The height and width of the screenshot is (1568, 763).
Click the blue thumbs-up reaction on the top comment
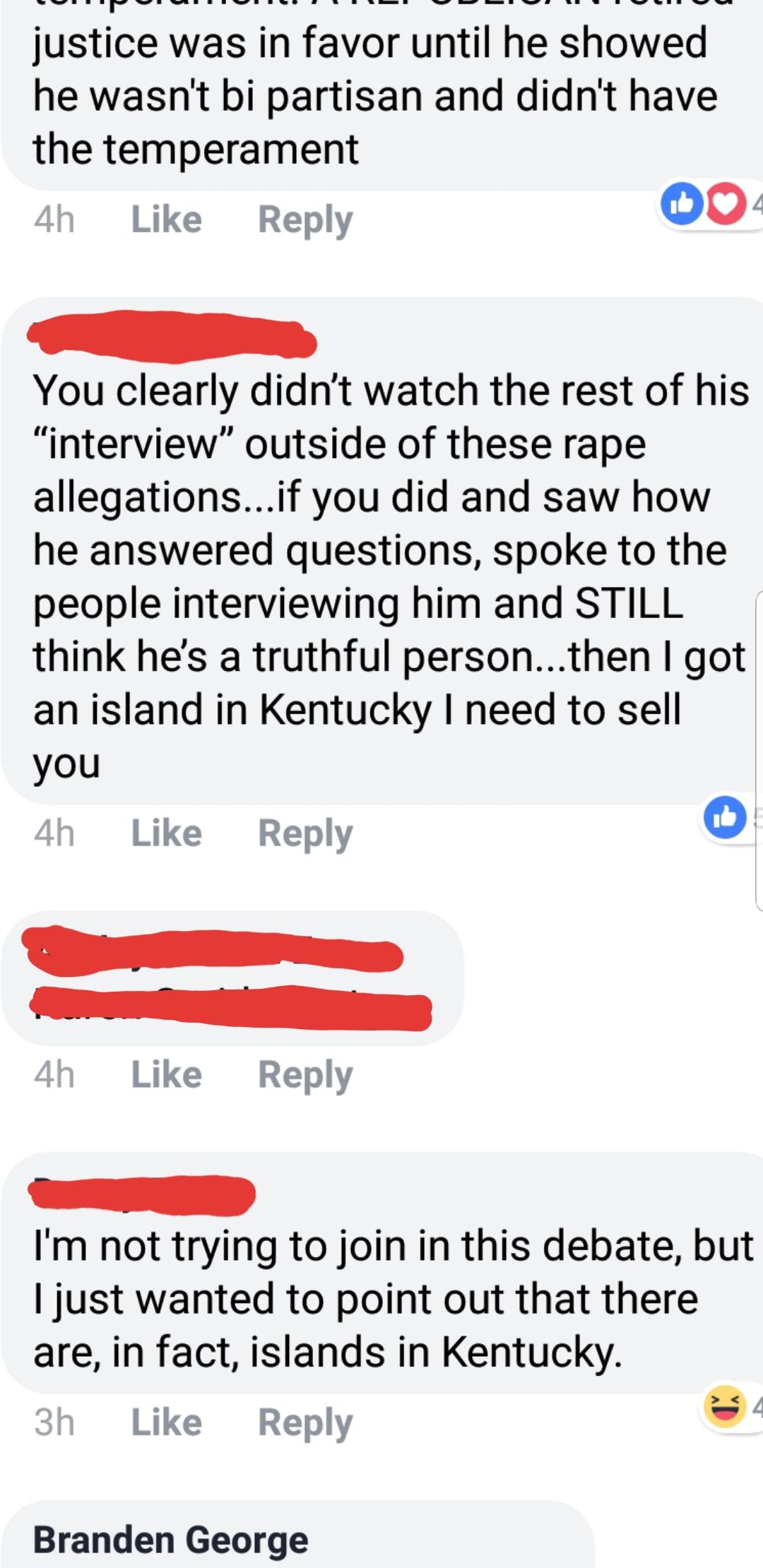682,203
